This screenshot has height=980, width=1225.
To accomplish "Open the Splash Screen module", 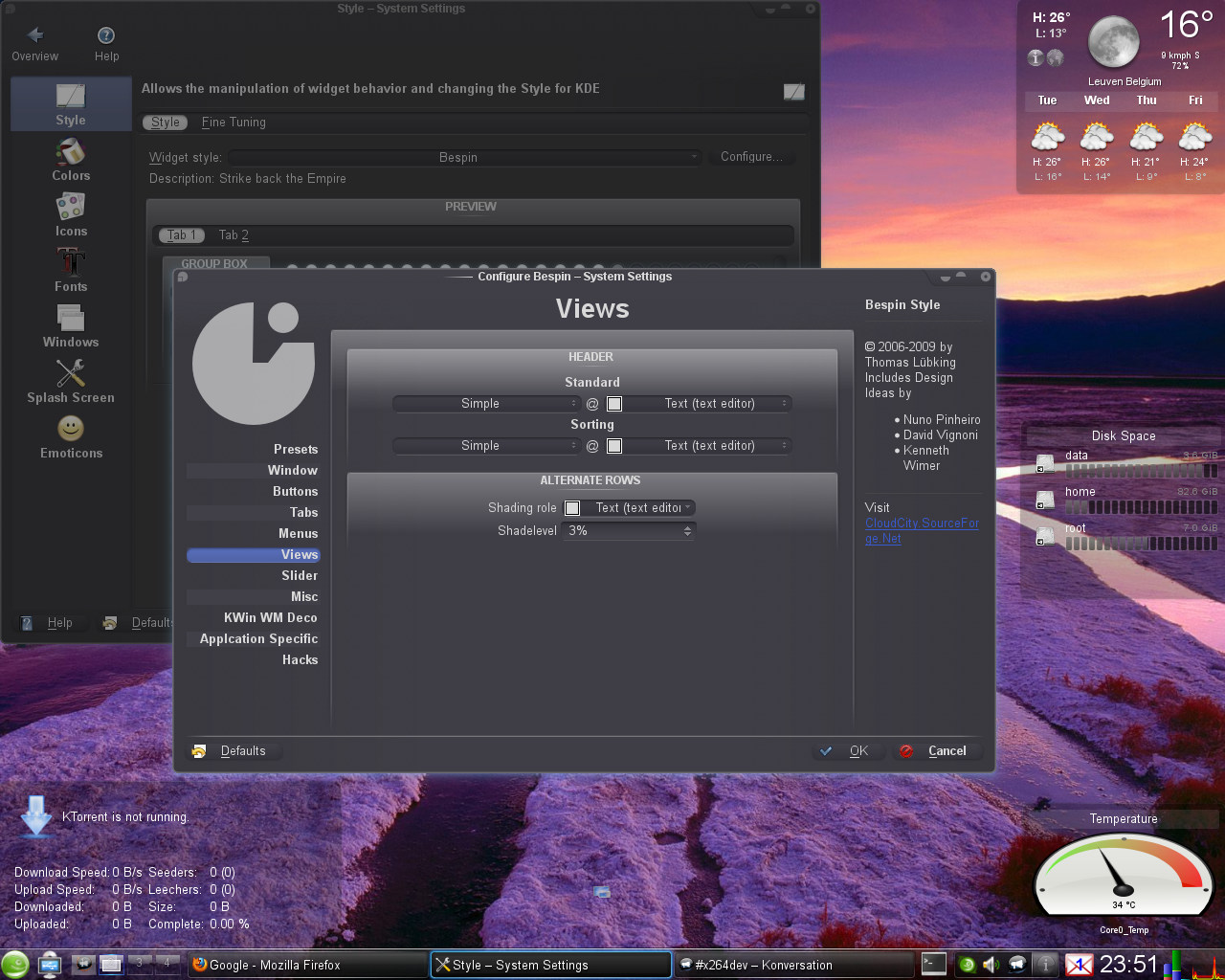I will pos(71,382).
